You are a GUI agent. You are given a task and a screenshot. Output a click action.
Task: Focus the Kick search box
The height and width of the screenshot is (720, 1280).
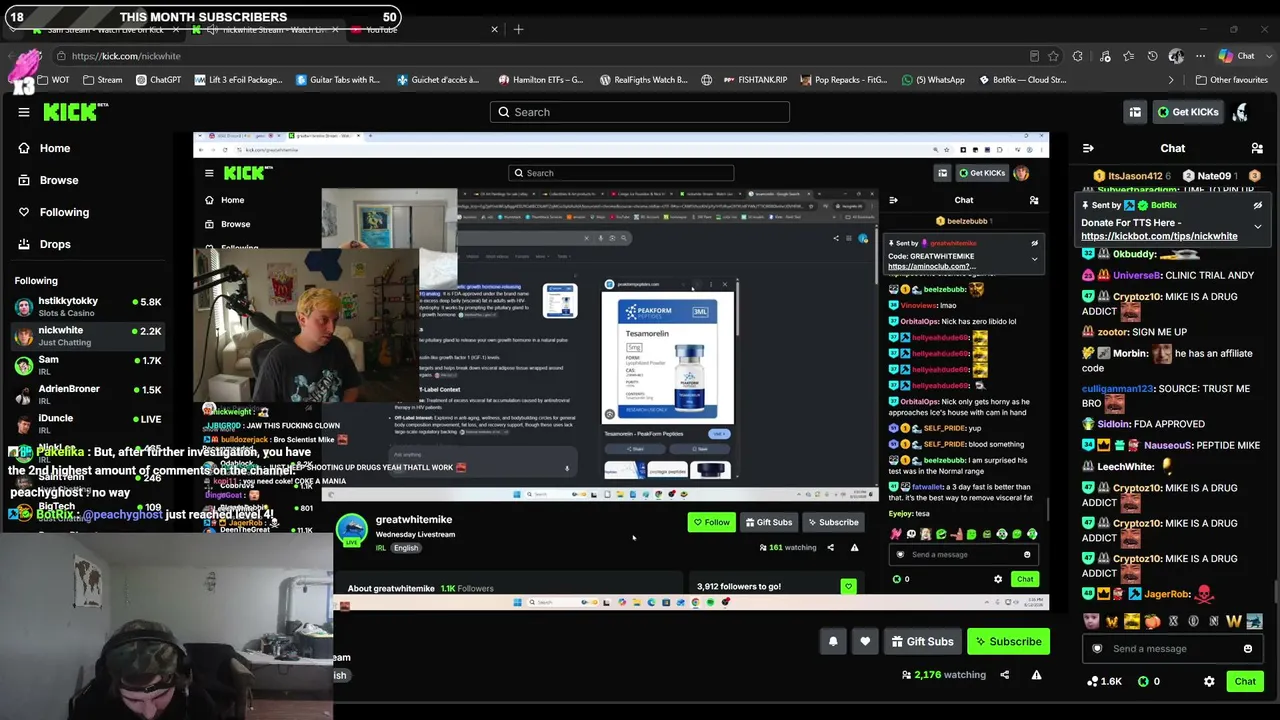coord(640,112)
